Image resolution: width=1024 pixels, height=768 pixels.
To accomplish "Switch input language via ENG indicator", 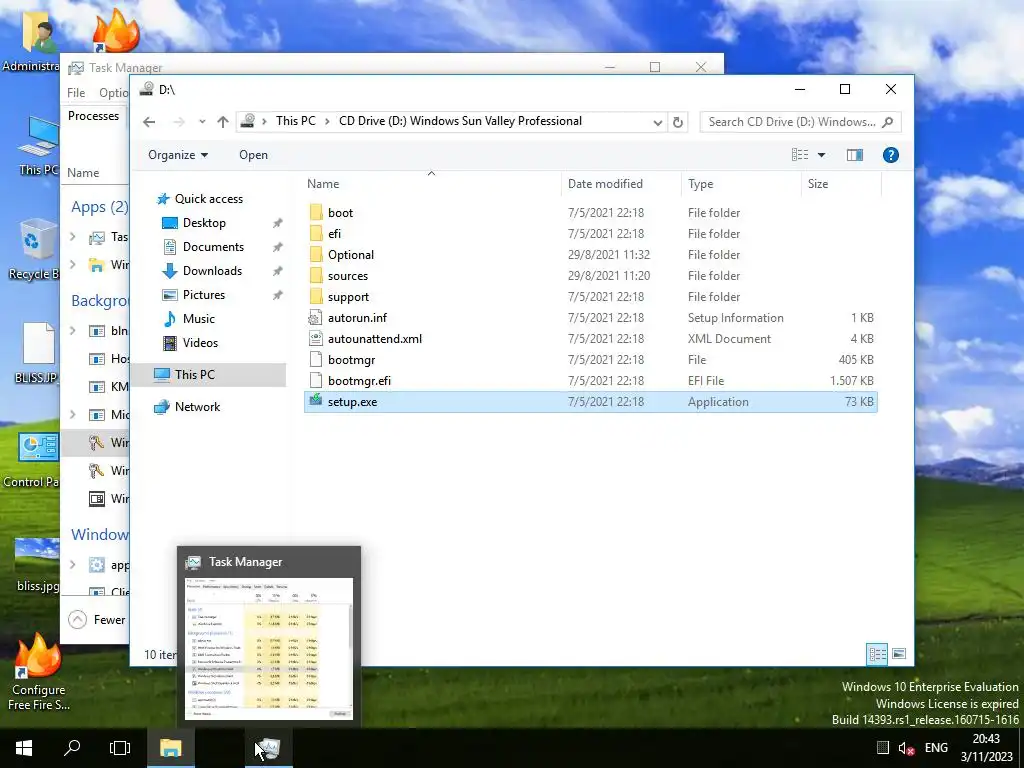I will click(936, 748).
